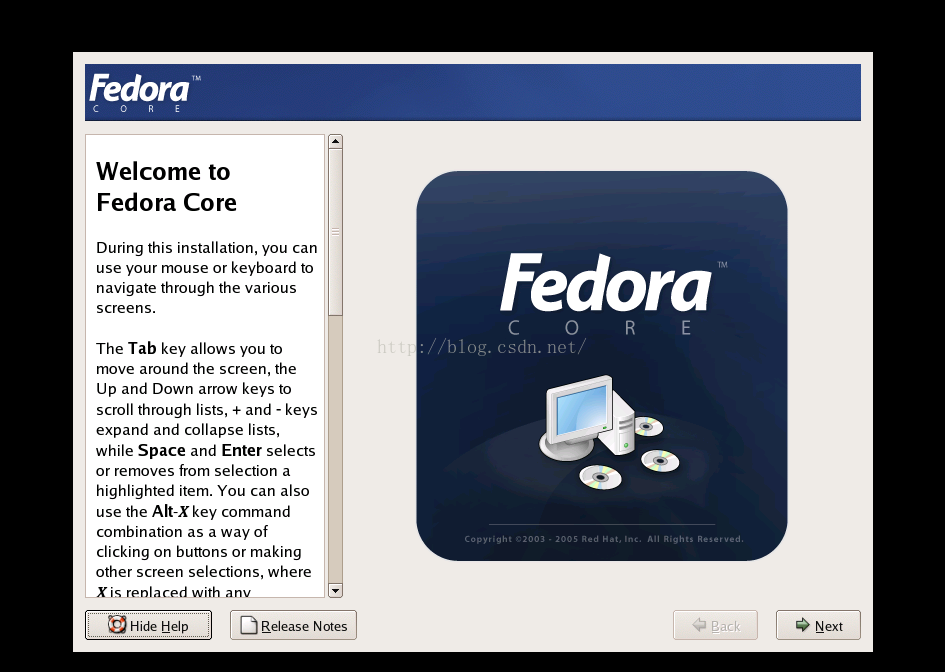The width and height of the screenshot is (945, 672).
Task: Click the 'Alt-X' key text in help
Action: click(171, 511)
